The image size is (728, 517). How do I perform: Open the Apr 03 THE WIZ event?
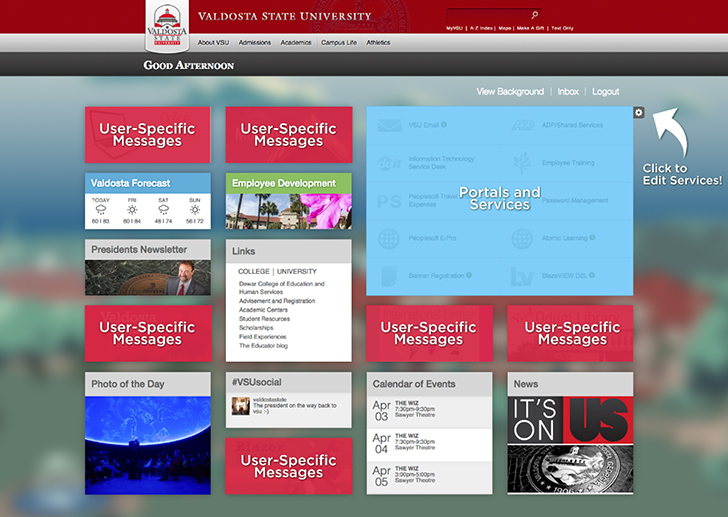(429, 411)
